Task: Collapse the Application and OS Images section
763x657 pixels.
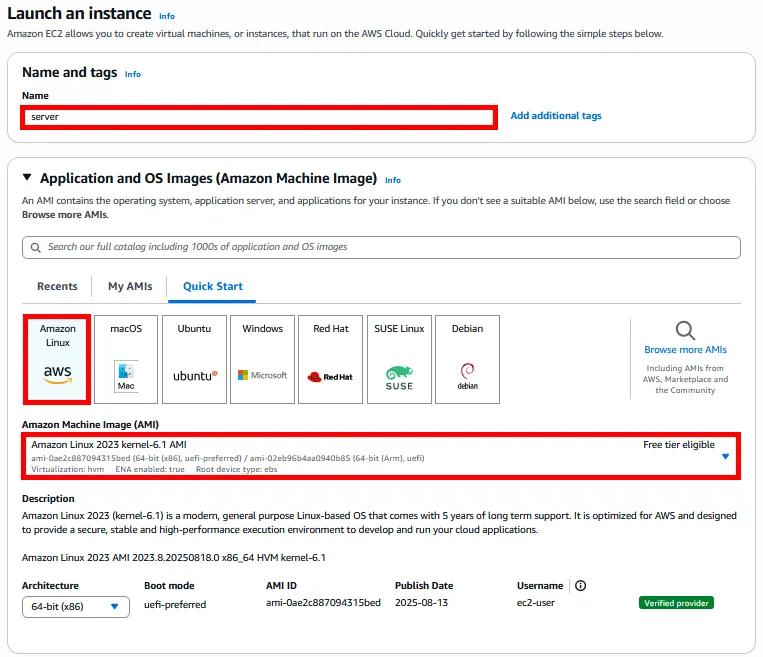Action: tap(27, 178)
